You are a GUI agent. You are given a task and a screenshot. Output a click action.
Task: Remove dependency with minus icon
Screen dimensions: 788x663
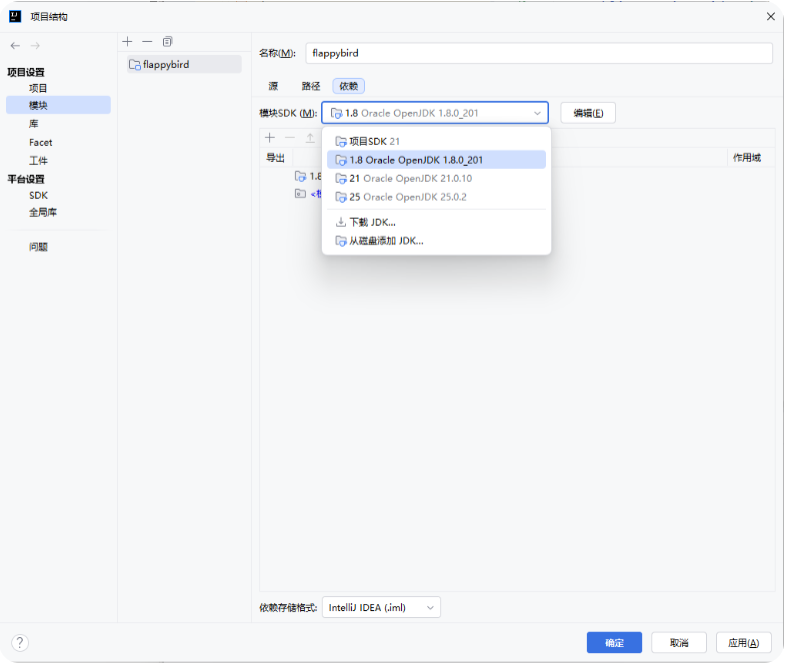(290, 138)
